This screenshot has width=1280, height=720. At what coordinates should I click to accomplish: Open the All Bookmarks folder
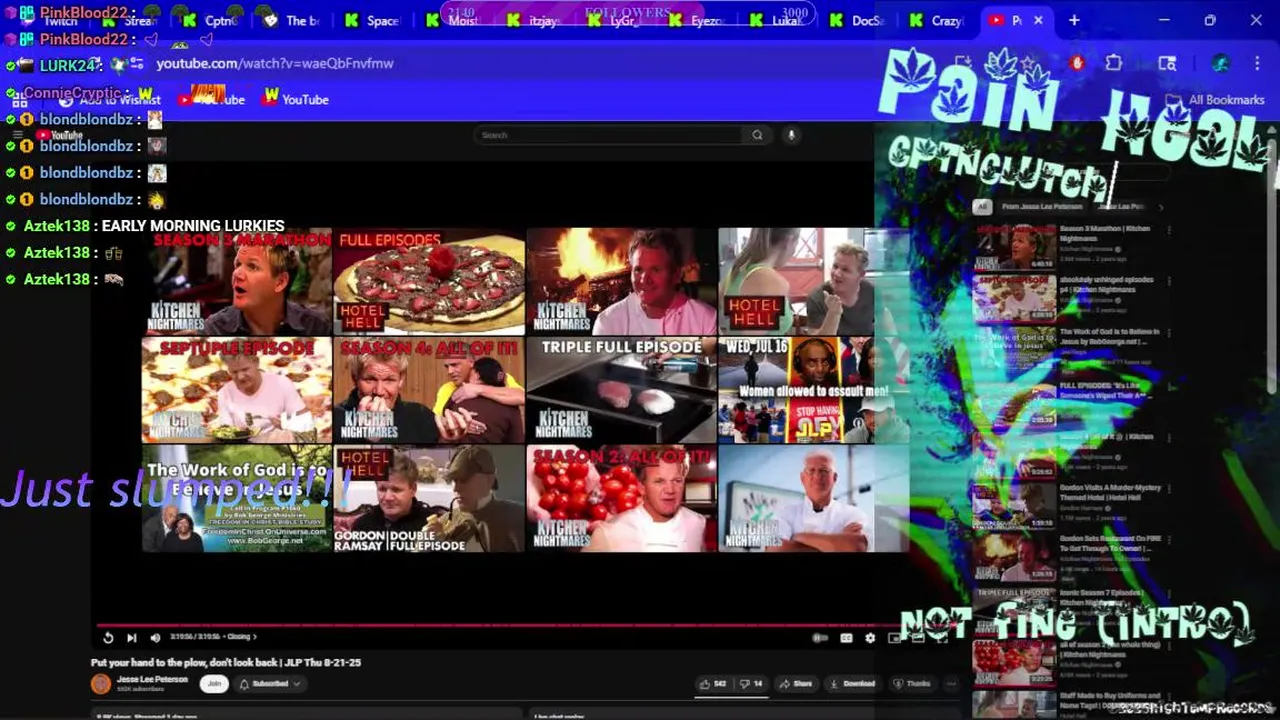point(1217,99)
